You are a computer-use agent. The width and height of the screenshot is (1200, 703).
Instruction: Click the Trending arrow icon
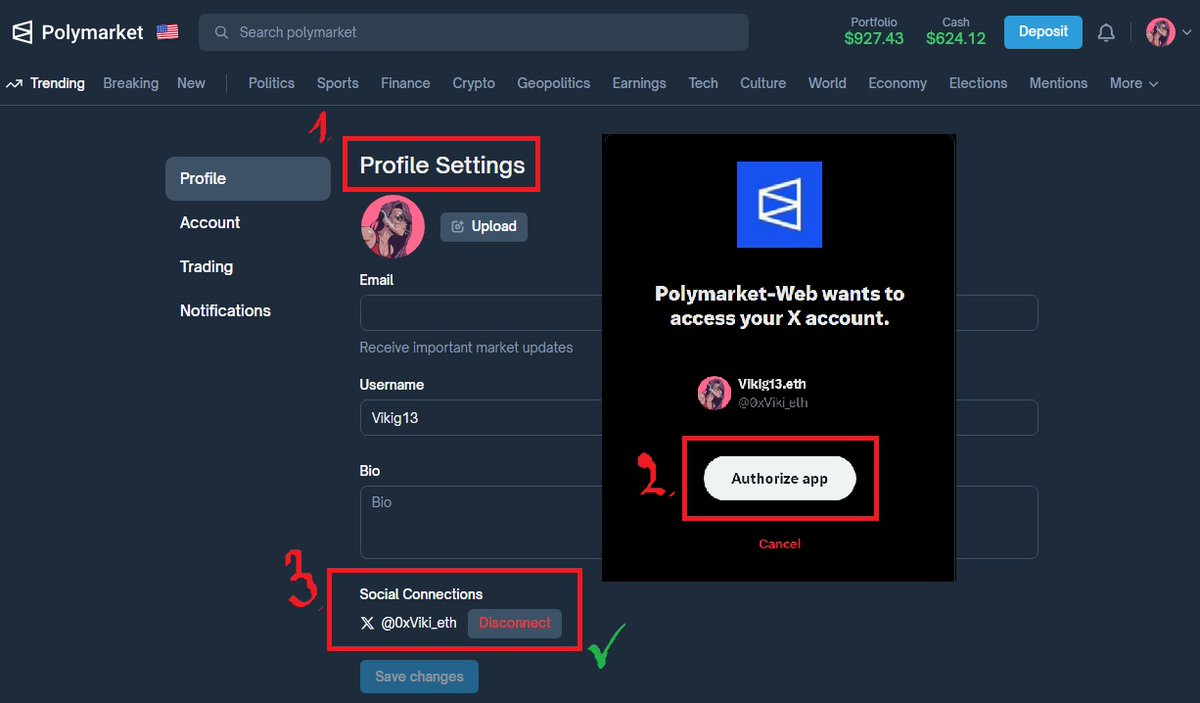[x=14, y=84]
